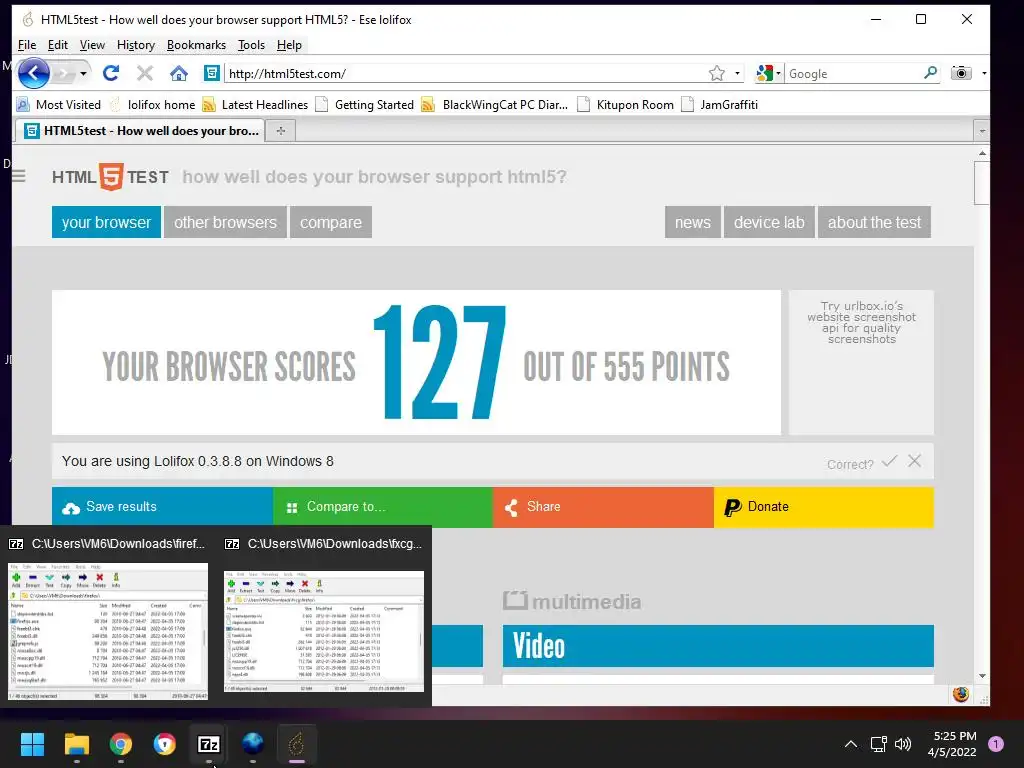Viewport: 1024px width, 768px height.
Task: Open the BlackWingCat PC Diary bookmark
Action: point(495,104)
